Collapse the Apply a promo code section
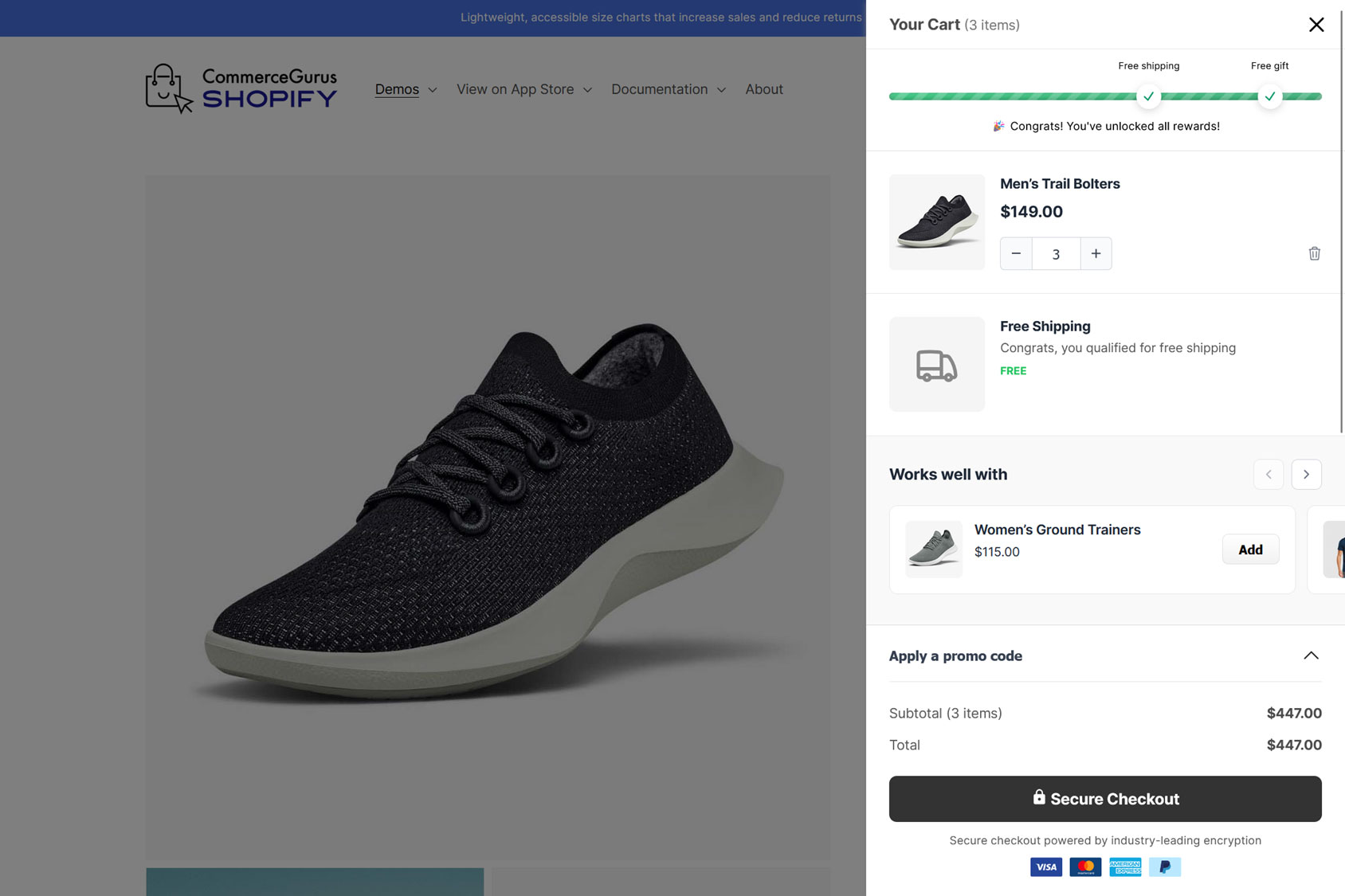This screenshot has width=1345, height=896. (1311, 655)
